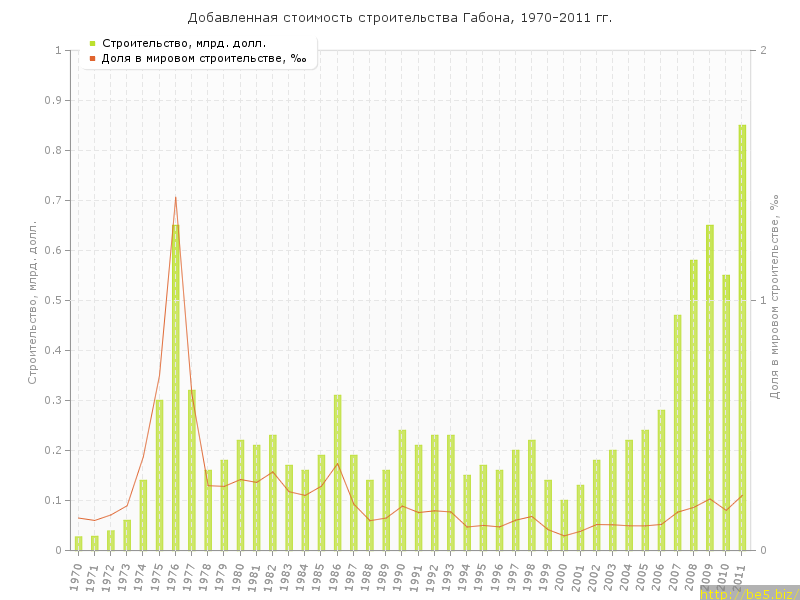Click the bar for year 1970

tap(79, 543)
